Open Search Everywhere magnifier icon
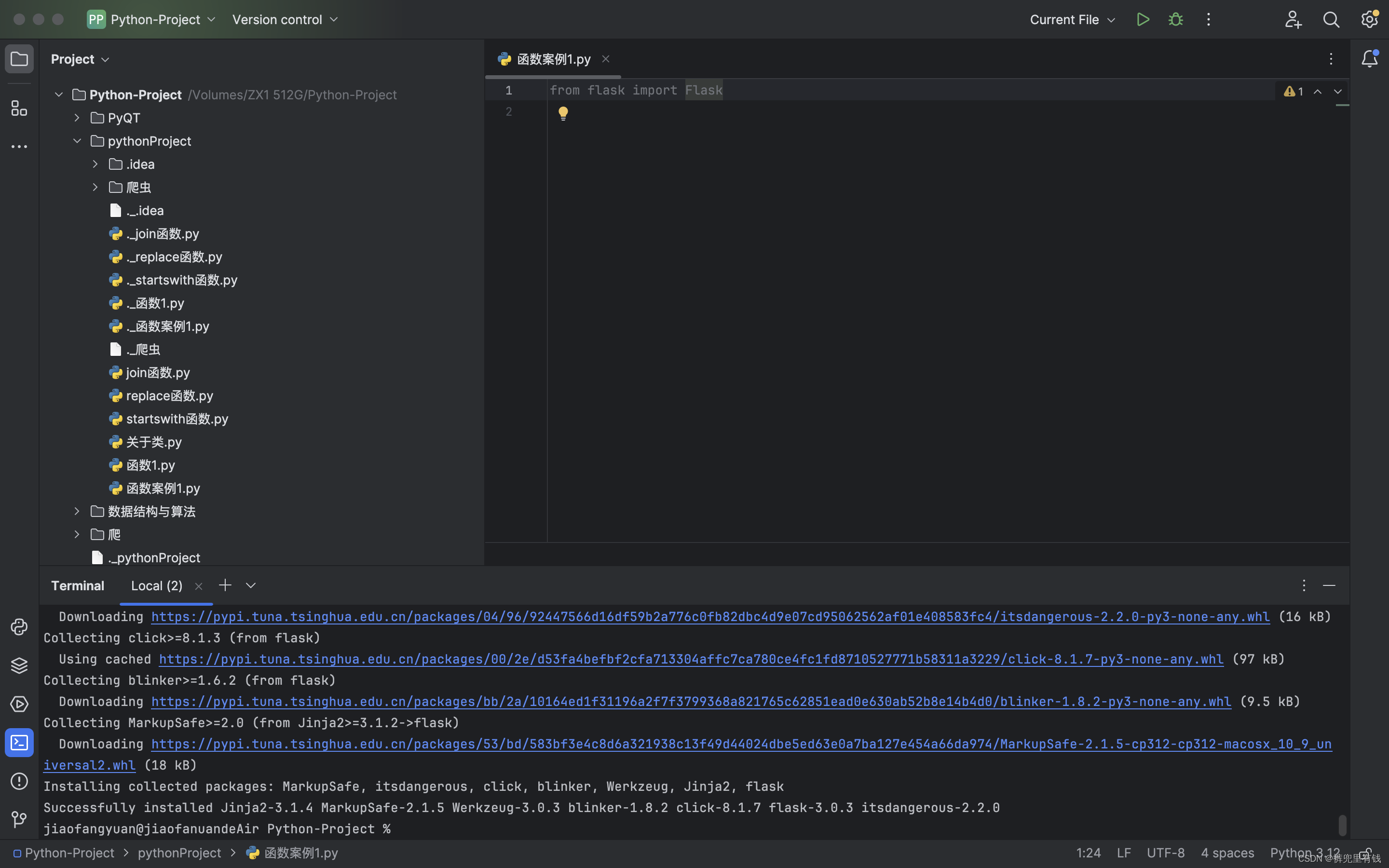1389x868 pixels. tap(1332, 19)
